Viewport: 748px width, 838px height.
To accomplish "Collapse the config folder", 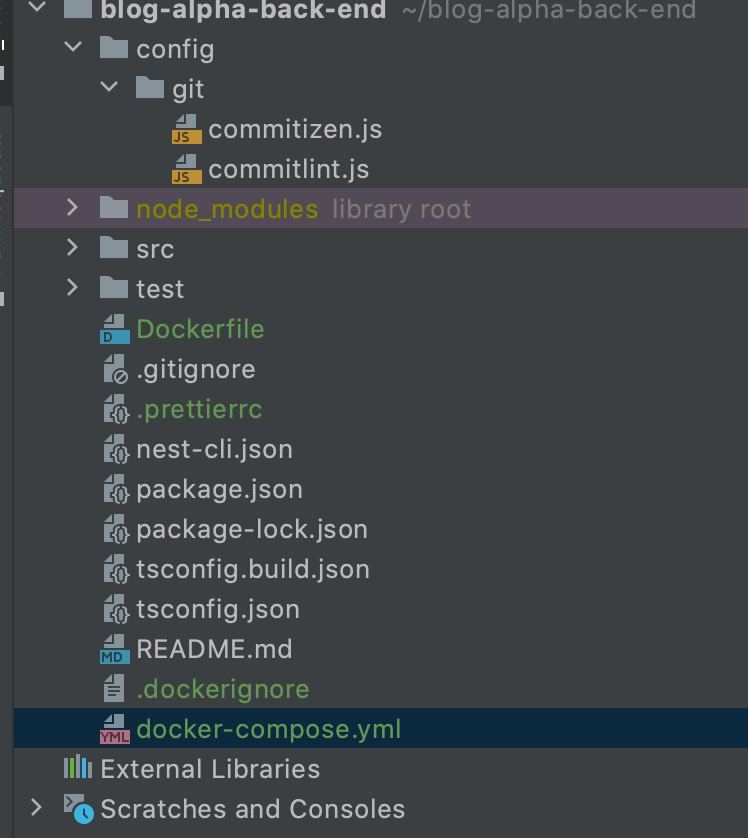I will click(73, 47).
